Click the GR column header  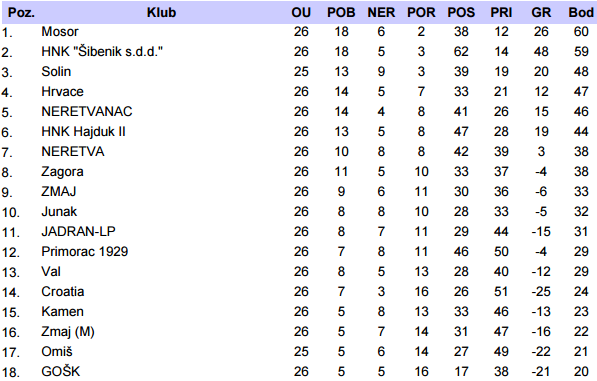[x=541, y=13]
